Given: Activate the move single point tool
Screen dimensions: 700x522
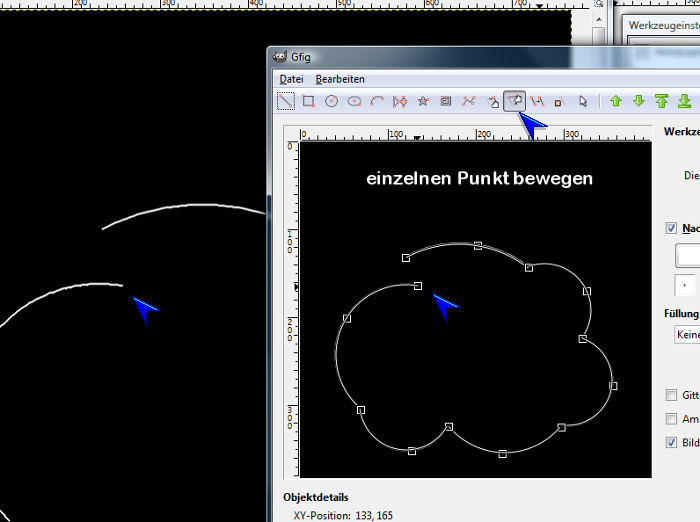Looking at the screenshot, I should point(515,101).
